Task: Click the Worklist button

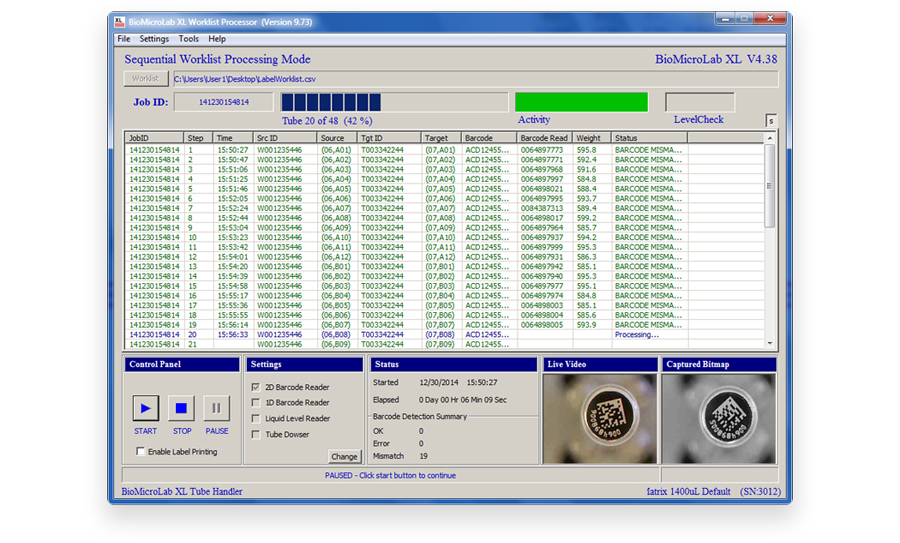Action: (146, 78)
